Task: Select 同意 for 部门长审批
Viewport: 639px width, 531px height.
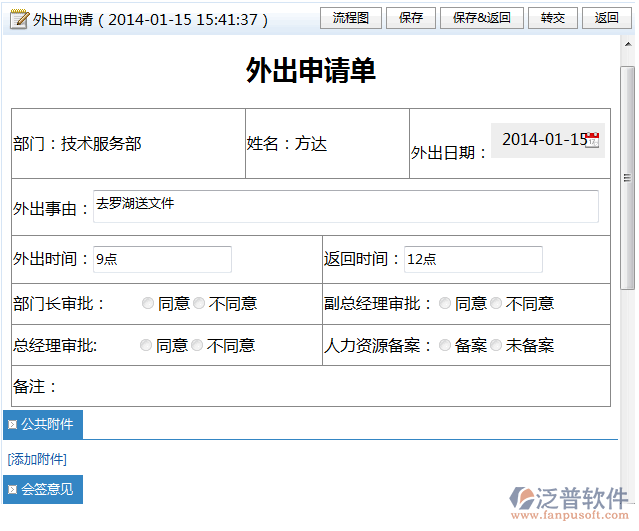Action: [148, 304]
